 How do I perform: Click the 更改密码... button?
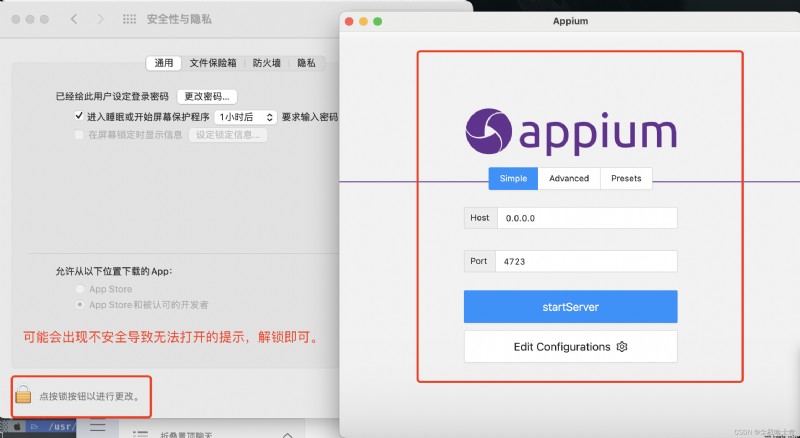pyautogui.click(x=207, y=96)
